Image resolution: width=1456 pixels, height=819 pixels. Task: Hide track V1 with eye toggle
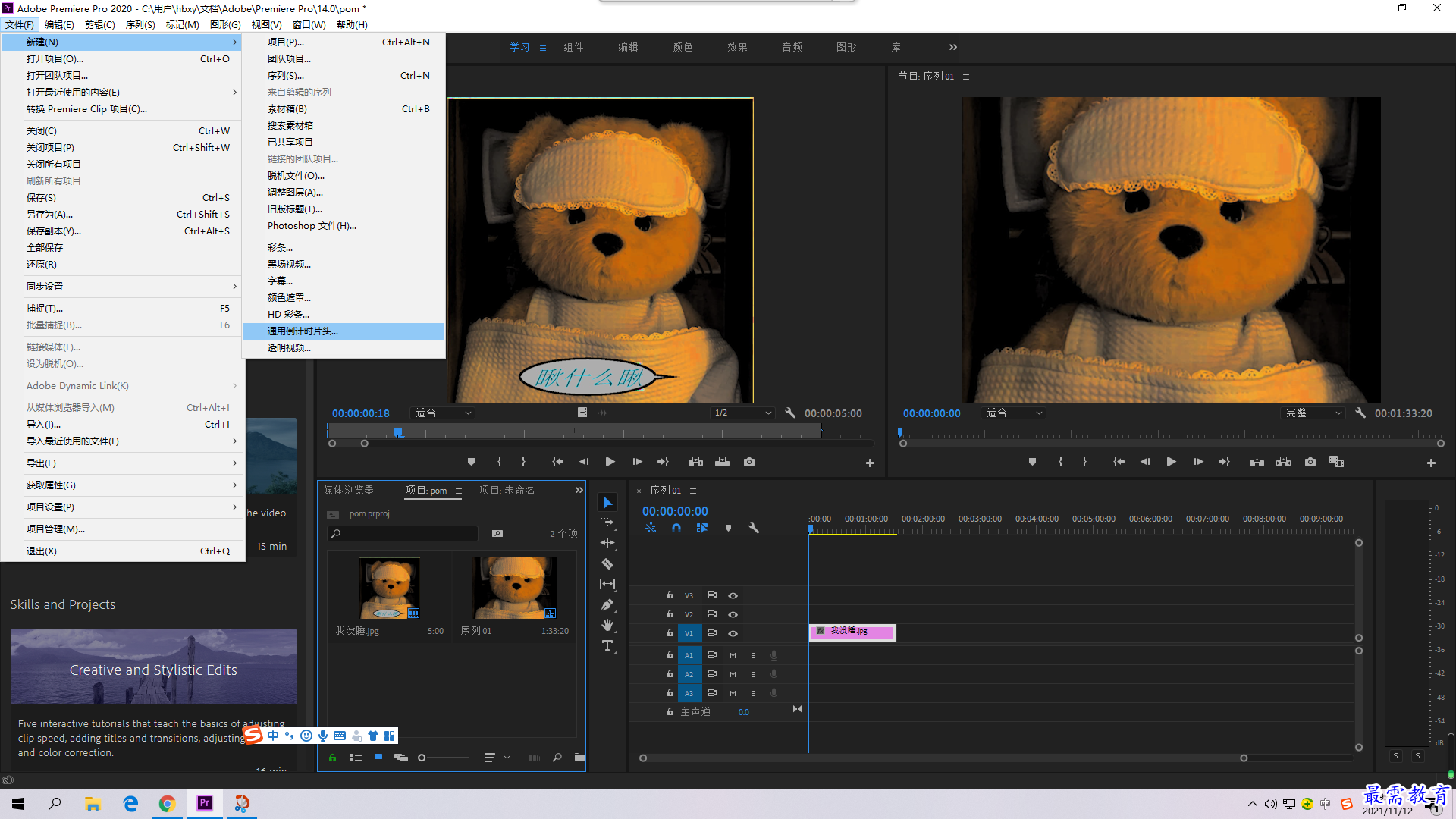click(x=733, y=633)
